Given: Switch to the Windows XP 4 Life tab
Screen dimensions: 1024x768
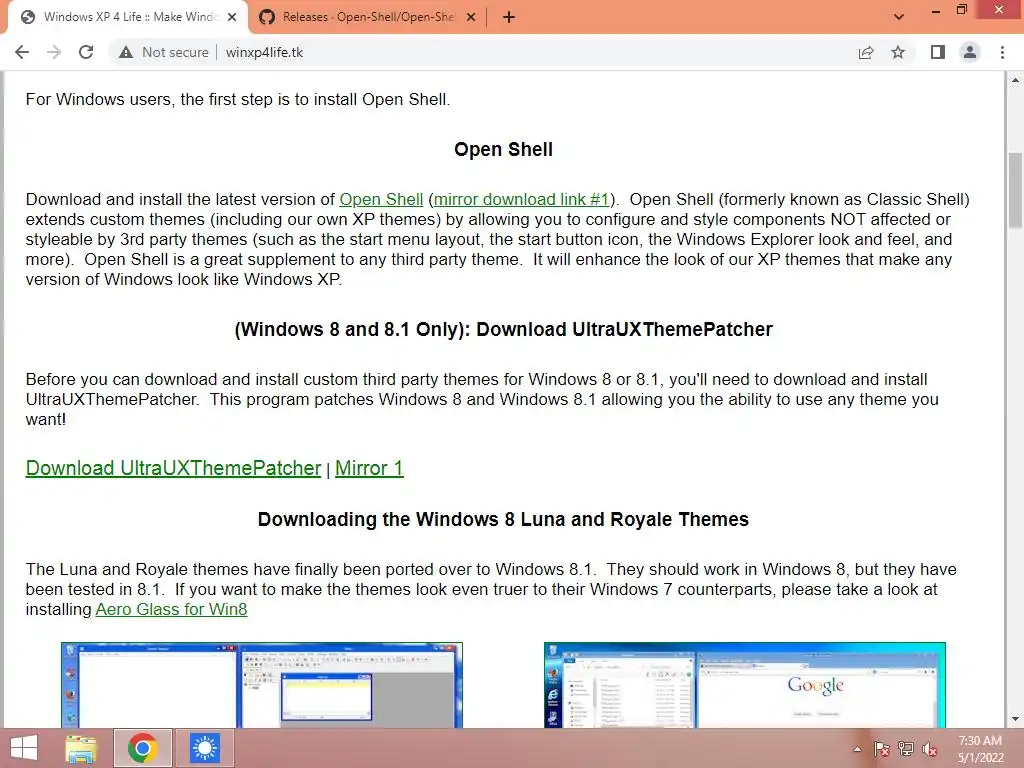Looking at the screenshot, I should coord(128,17).
